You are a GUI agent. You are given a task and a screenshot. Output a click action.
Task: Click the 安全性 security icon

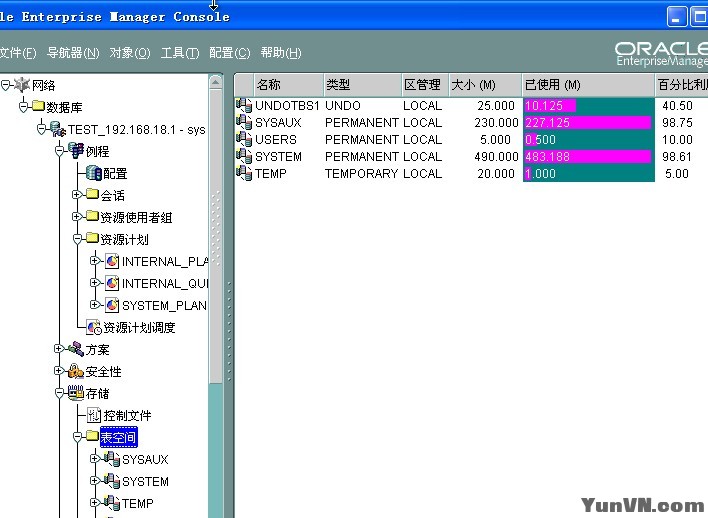pos(76,371)
